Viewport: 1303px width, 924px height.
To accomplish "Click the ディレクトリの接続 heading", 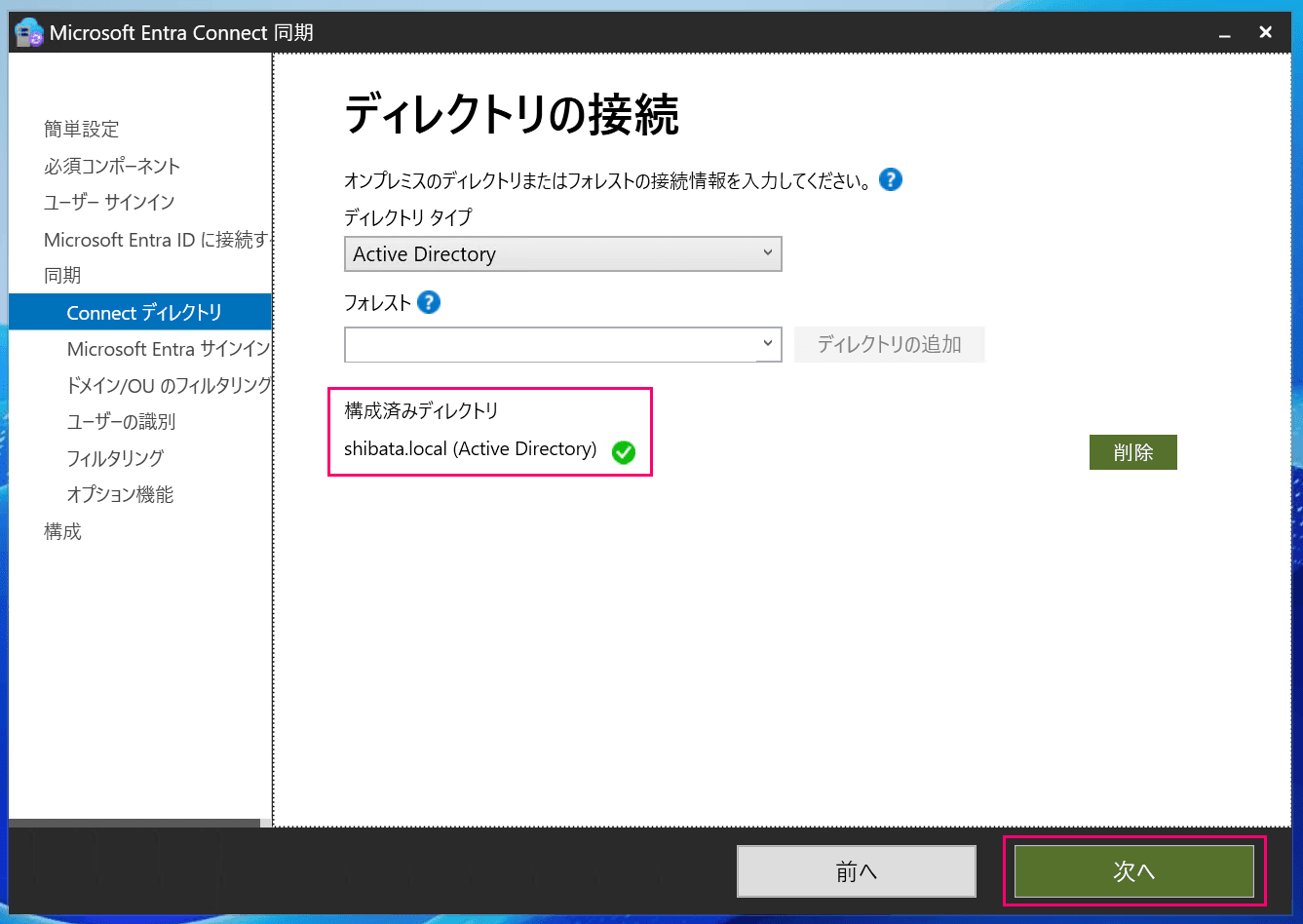I will (512, 115).
